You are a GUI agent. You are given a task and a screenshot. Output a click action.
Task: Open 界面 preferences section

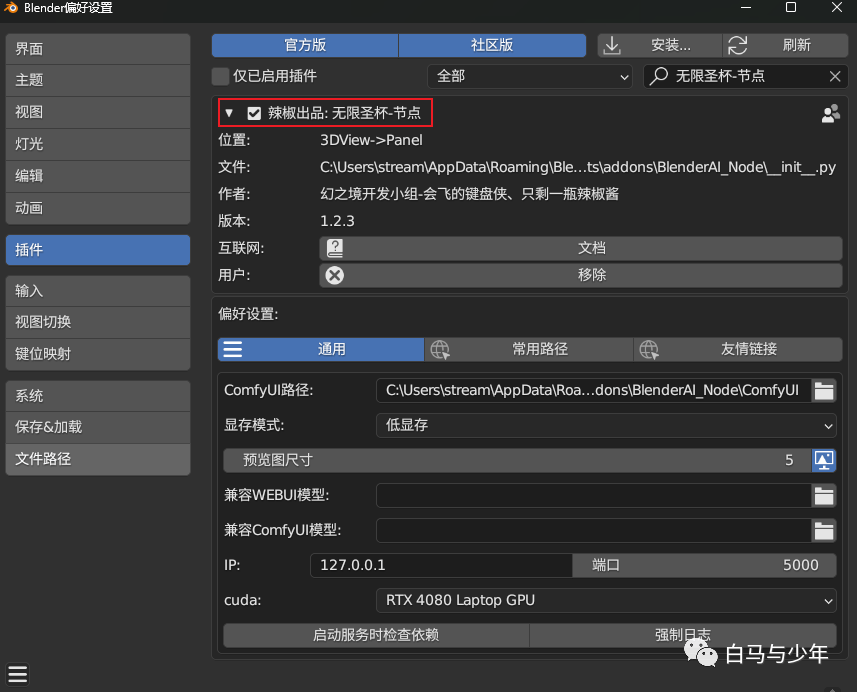click(98, 49)
